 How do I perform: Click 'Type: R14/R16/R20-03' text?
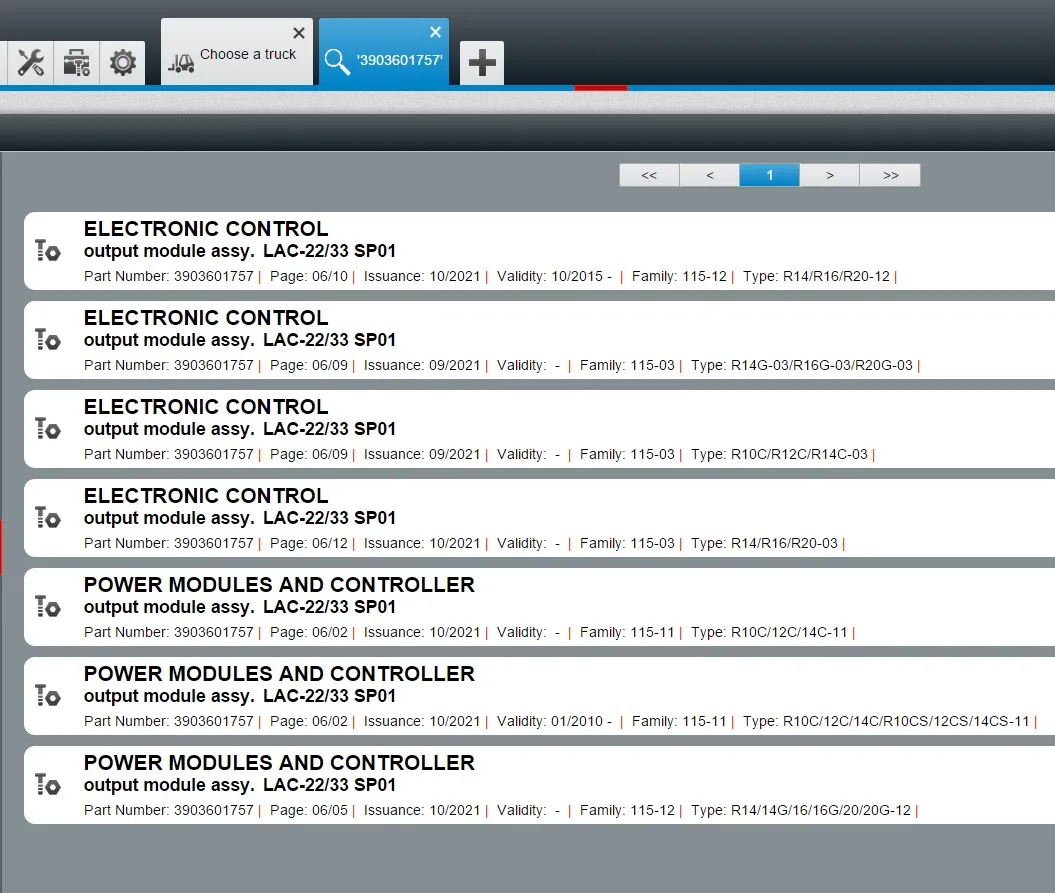point(764,543)
